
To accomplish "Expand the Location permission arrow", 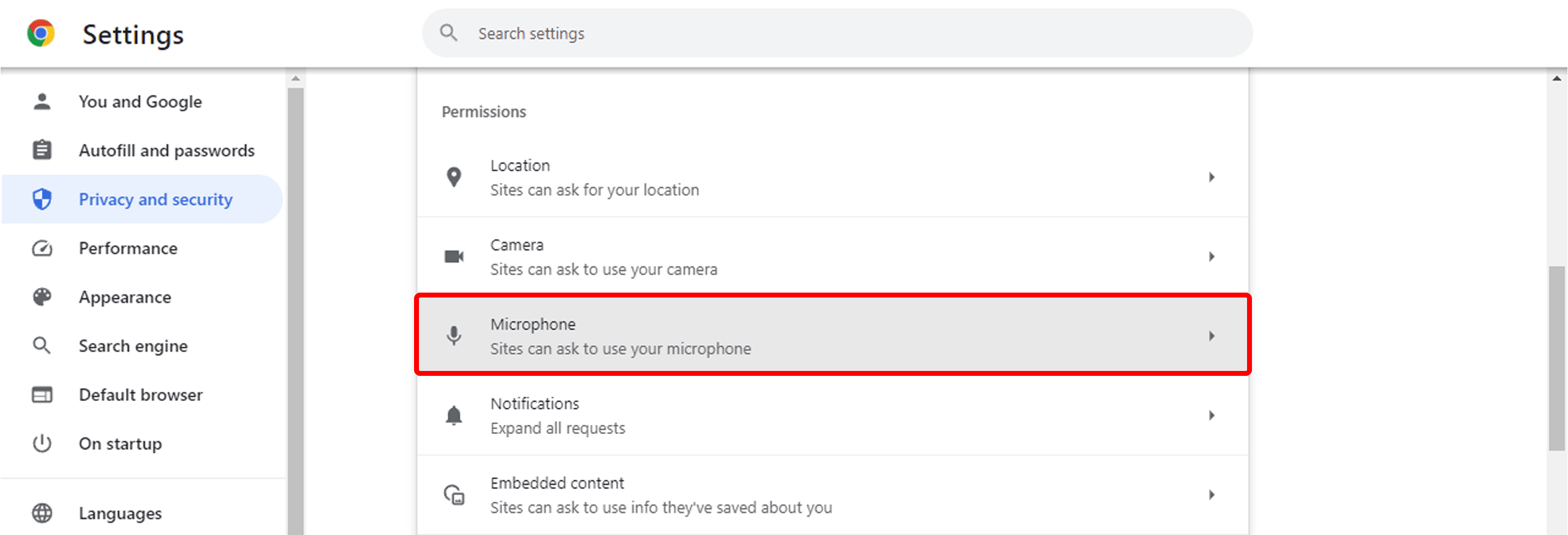I will click(x=1211, y=177).
